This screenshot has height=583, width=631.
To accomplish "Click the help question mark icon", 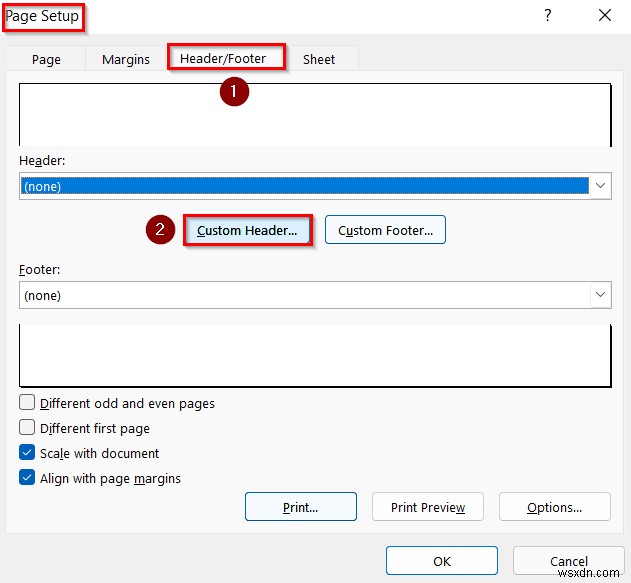I will point(547,16).
